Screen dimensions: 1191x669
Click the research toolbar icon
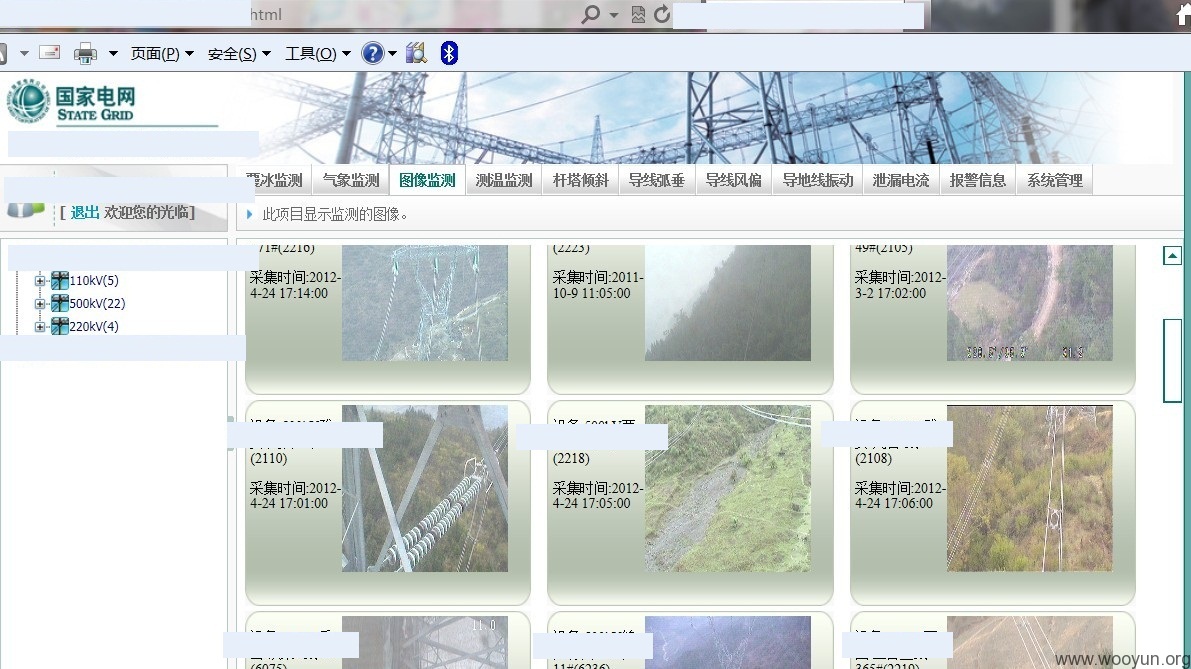[416, 53]
